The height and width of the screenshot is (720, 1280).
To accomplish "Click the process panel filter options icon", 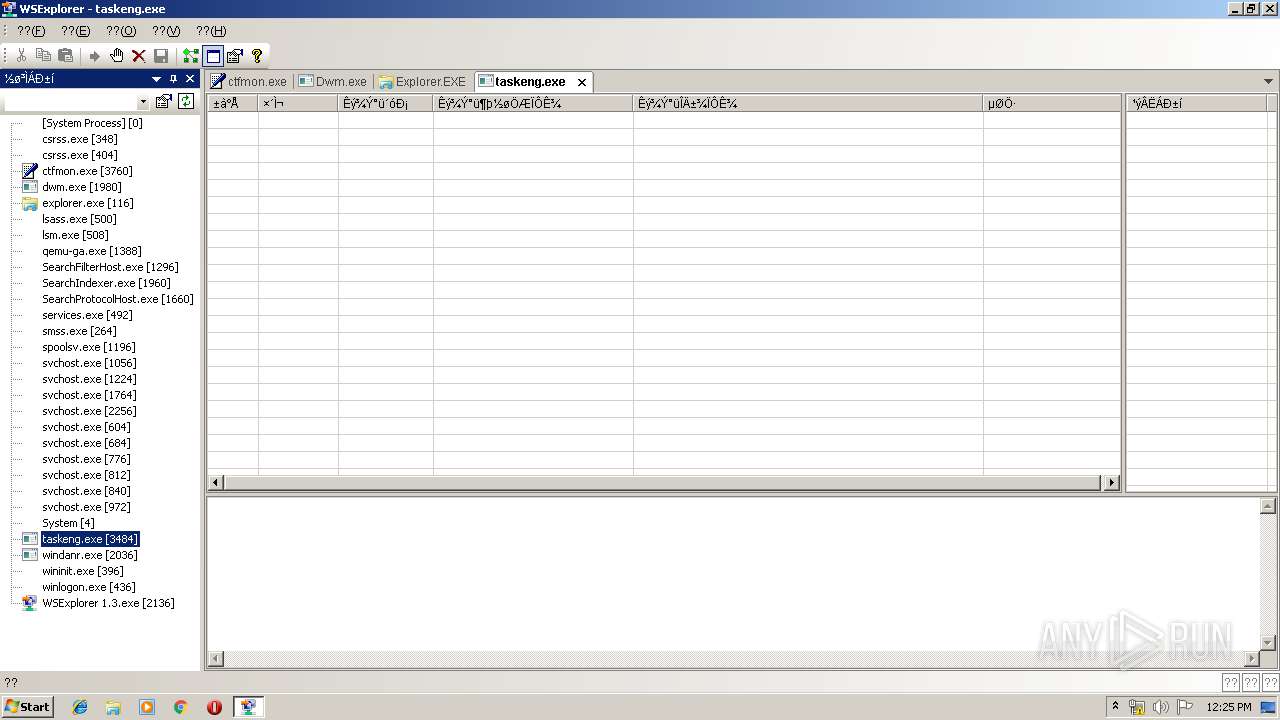I will (x=164, y=101).
